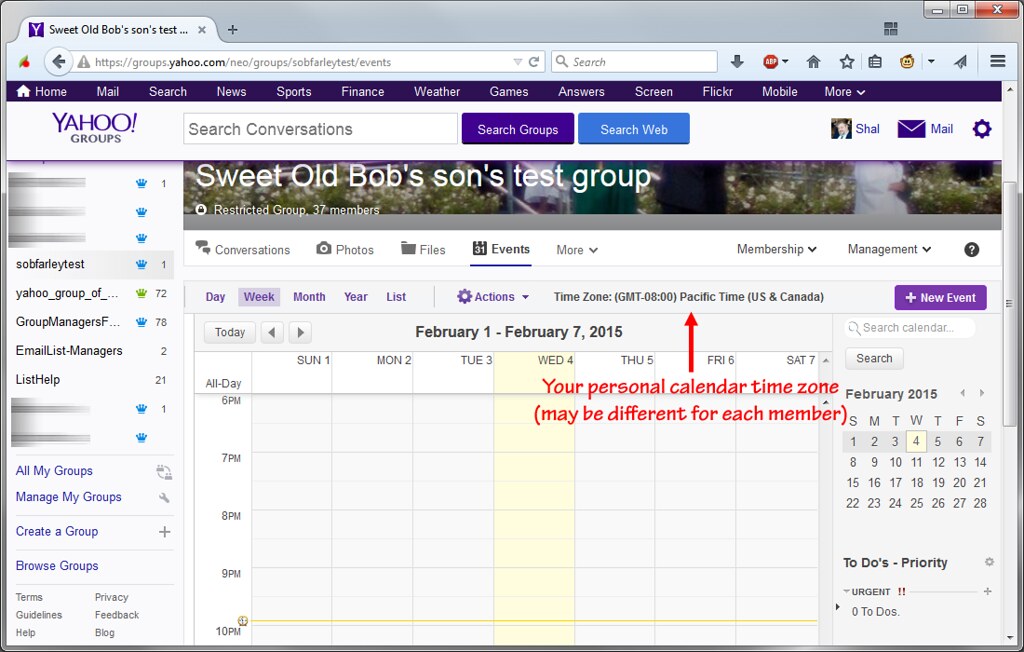Screen dimensions: 1024x652
Task: Switch to the Conversations tab
Action: [x=242, y=250]
